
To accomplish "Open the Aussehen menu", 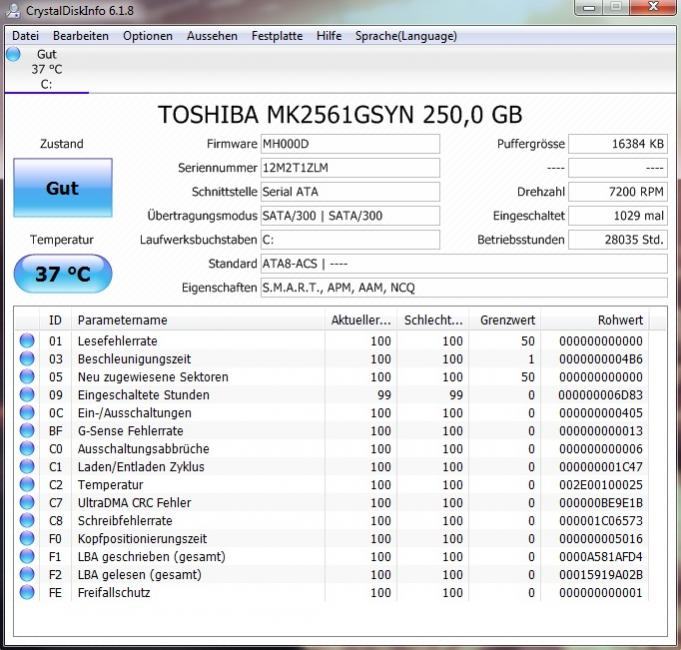I will 212,36.
